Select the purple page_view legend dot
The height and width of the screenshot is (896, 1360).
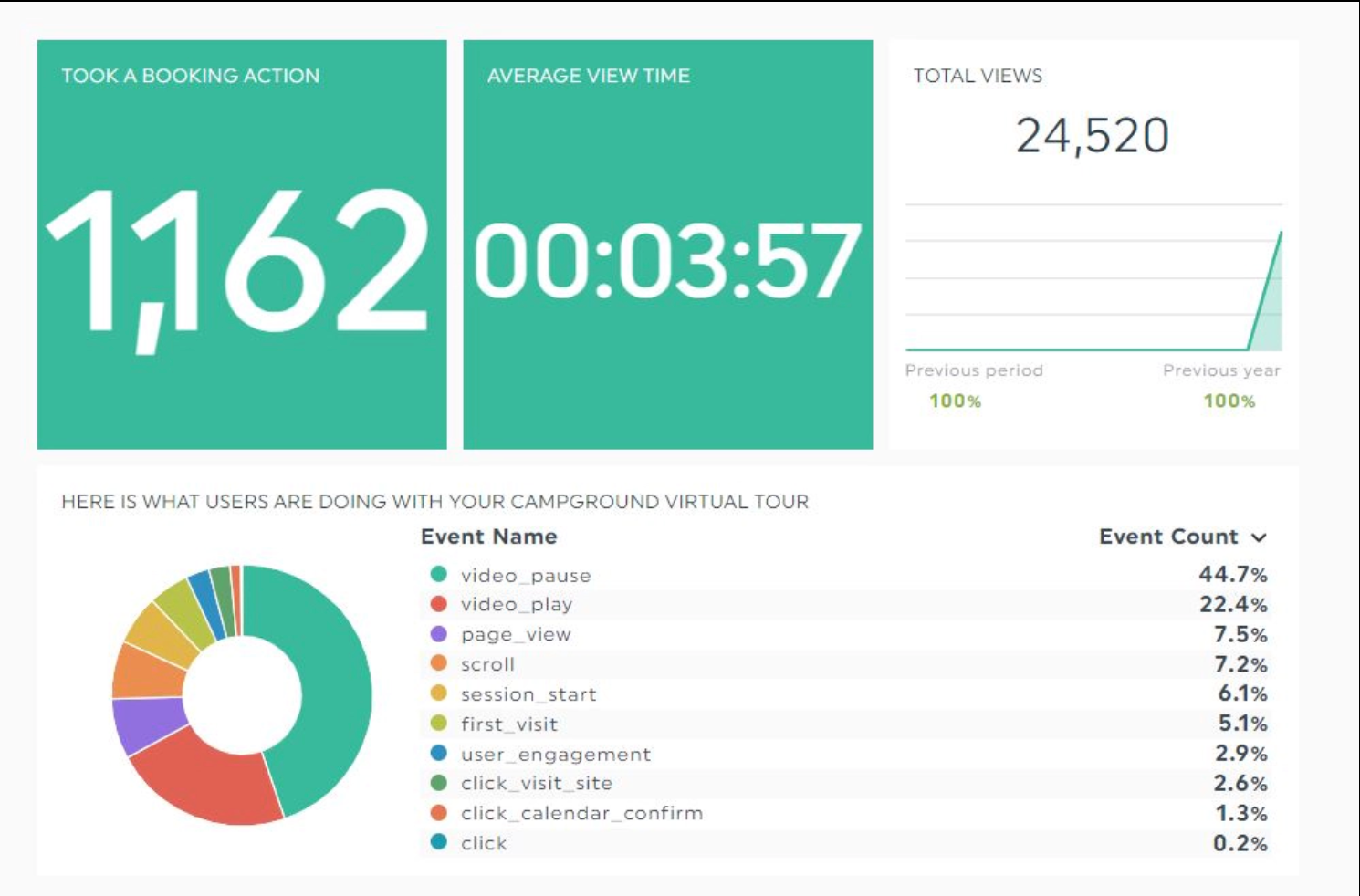coord(439,633)
